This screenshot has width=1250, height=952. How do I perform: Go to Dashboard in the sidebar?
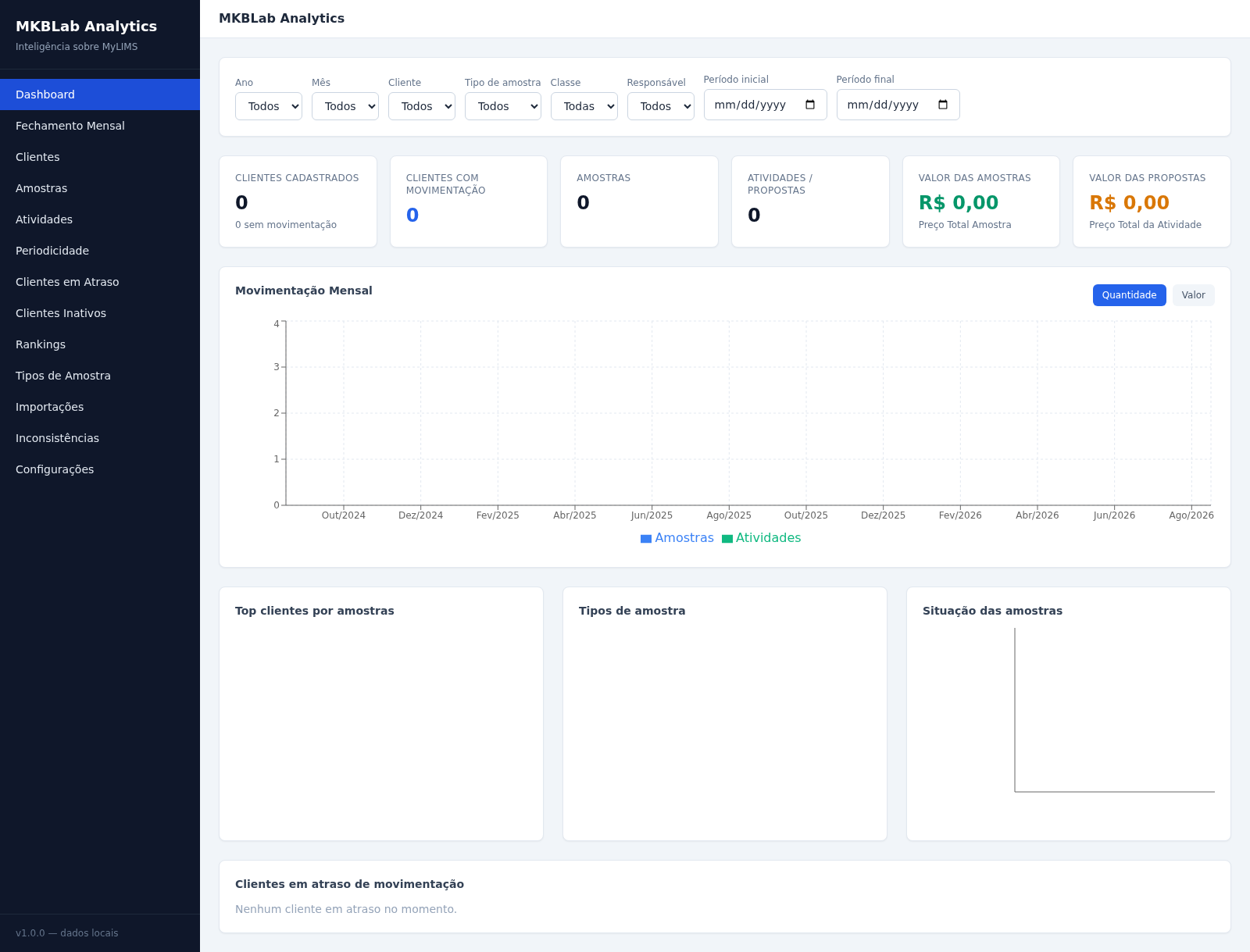(x=100, y=94)
